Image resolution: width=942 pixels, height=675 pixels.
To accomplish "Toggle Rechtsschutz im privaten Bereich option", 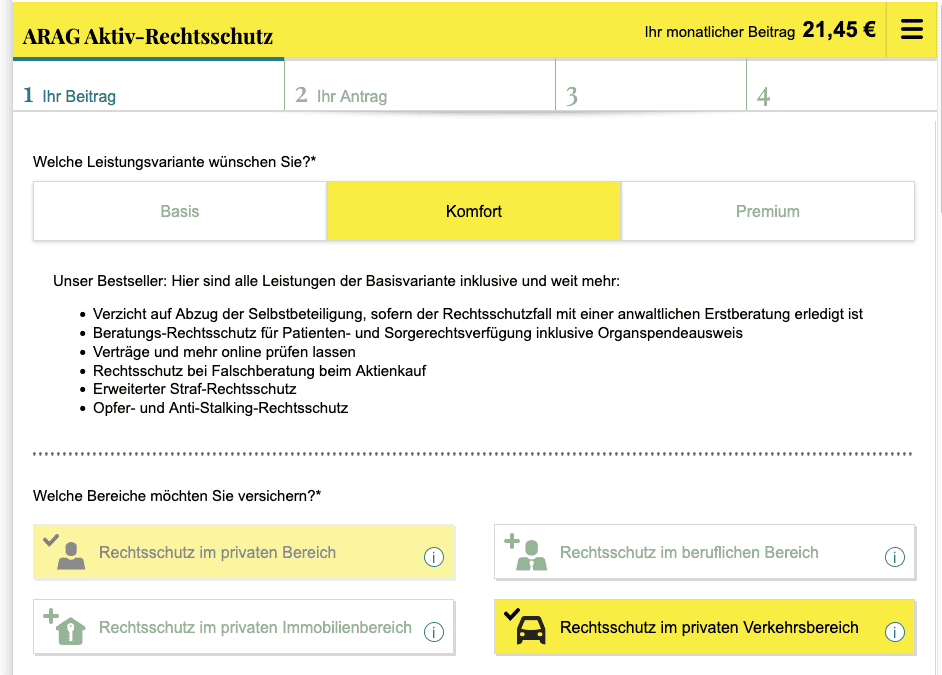I will (x=243, y=552).
